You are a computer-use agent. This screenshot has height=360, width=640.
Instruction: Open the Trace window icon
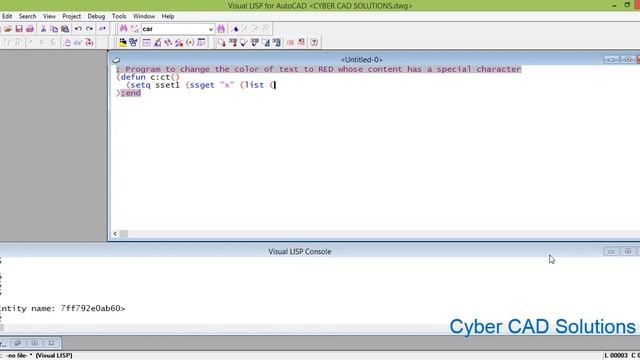click(168, 42)
